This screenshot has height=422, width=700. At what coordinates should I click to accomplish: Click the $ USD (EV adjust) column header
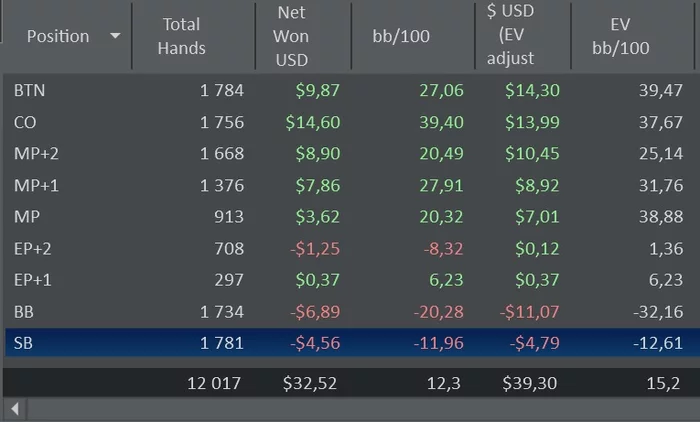click(511, 36)
